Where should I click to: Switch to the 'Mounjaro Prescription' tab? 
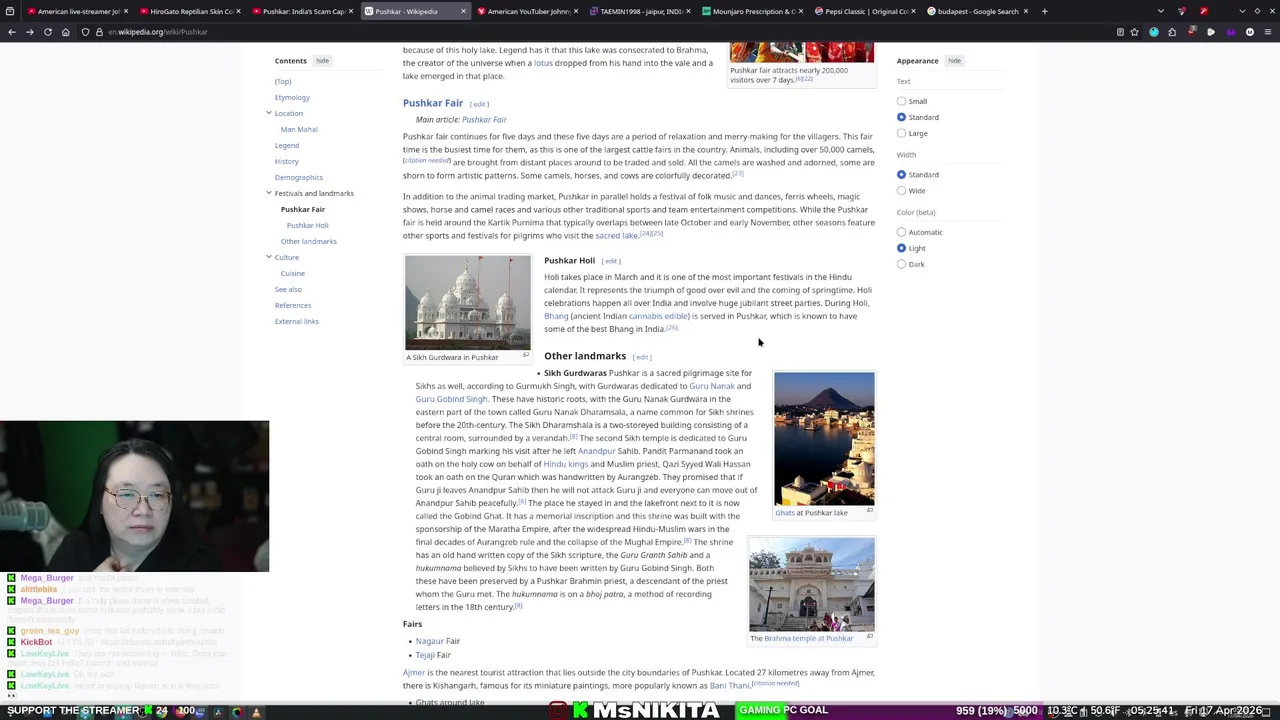753,11
